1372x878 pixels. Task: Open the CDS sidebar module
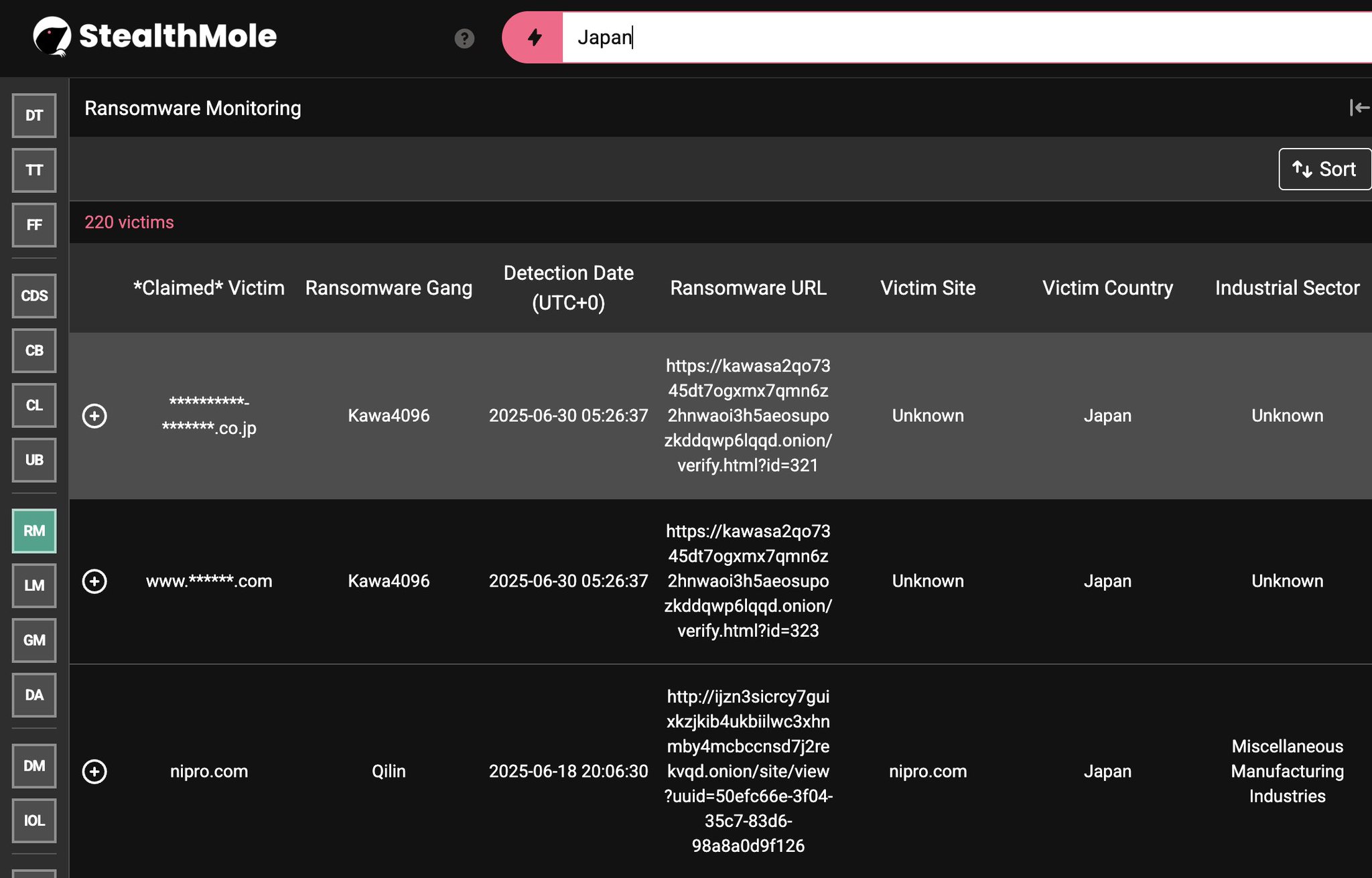[34, 295]
